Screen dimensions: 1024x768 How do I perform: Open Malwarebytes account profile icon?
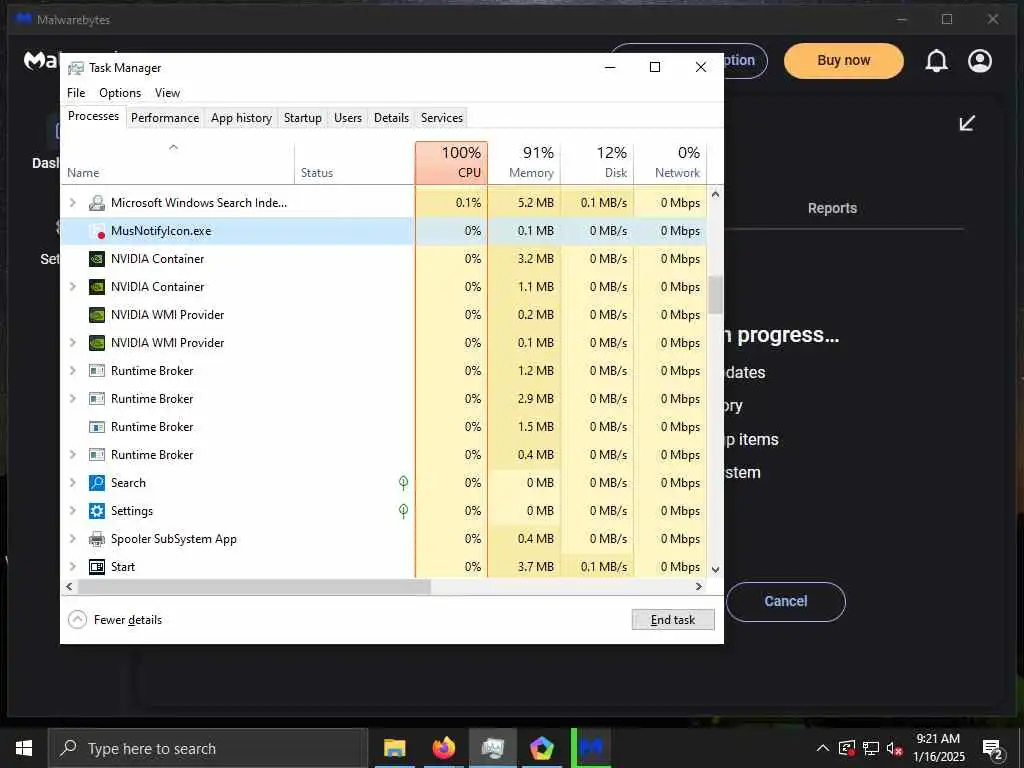coord(980,61)
